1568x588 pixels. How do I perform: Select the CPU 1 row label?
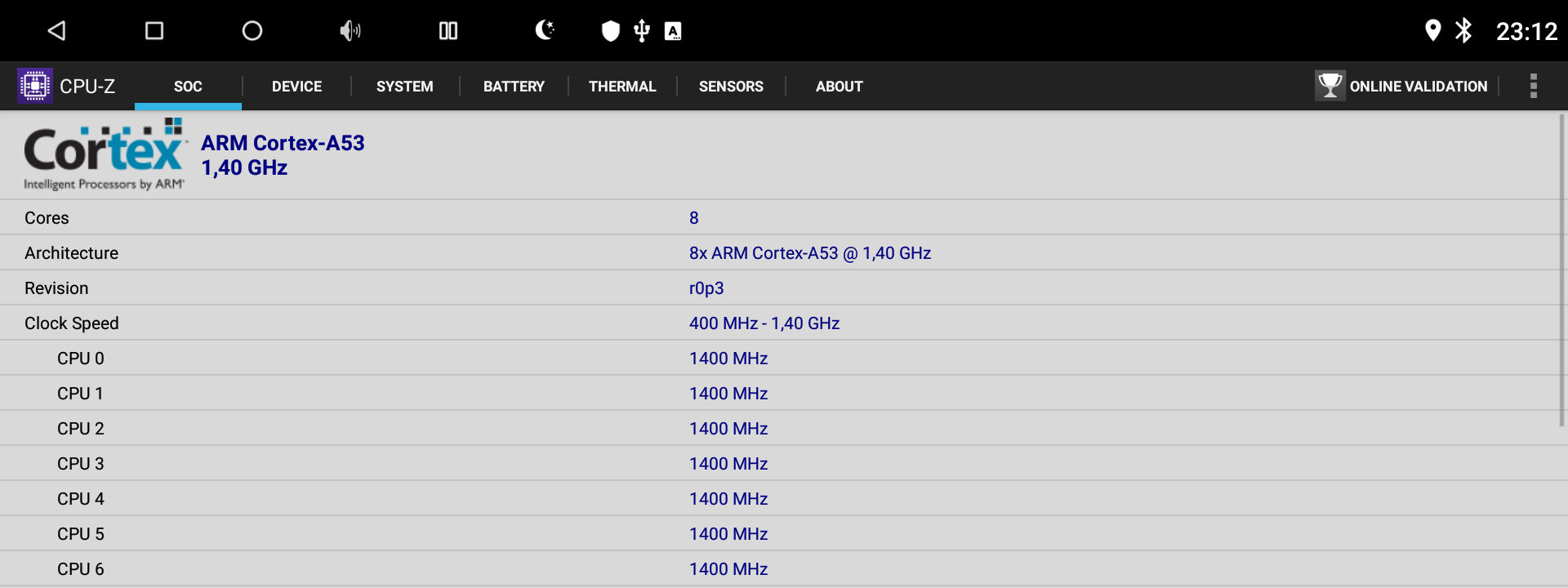[x=80, y=394]
